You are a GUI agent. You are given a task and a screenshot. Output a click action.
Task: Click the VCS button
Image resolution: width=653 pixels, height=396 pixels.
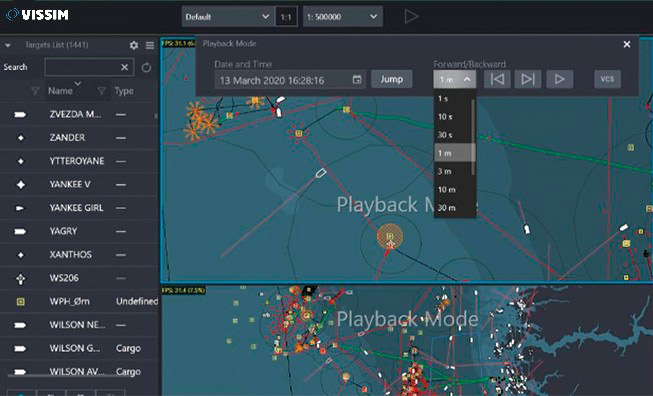point(607,79)
